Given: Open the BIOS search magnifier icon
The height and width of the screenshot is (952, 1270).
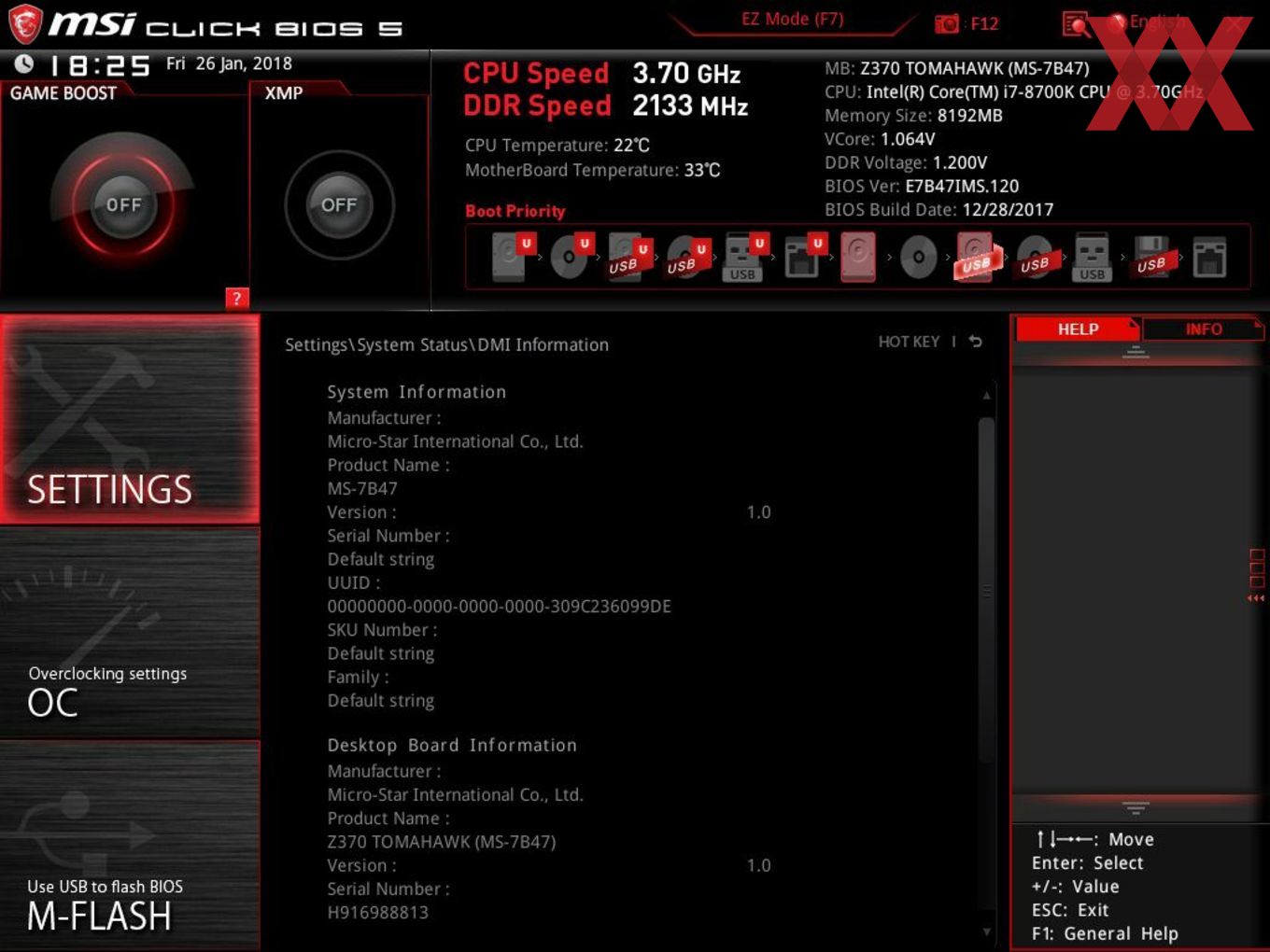Looking at the screenshot, I should pyautogui.click(x=1076, y=24).
